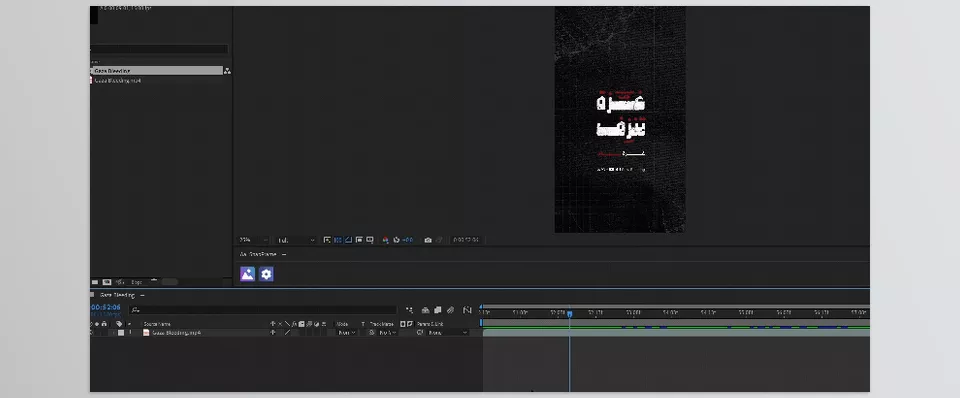Toggle the mask and shape path visibility icon
The image size is (960, 398).
(348, 240)
